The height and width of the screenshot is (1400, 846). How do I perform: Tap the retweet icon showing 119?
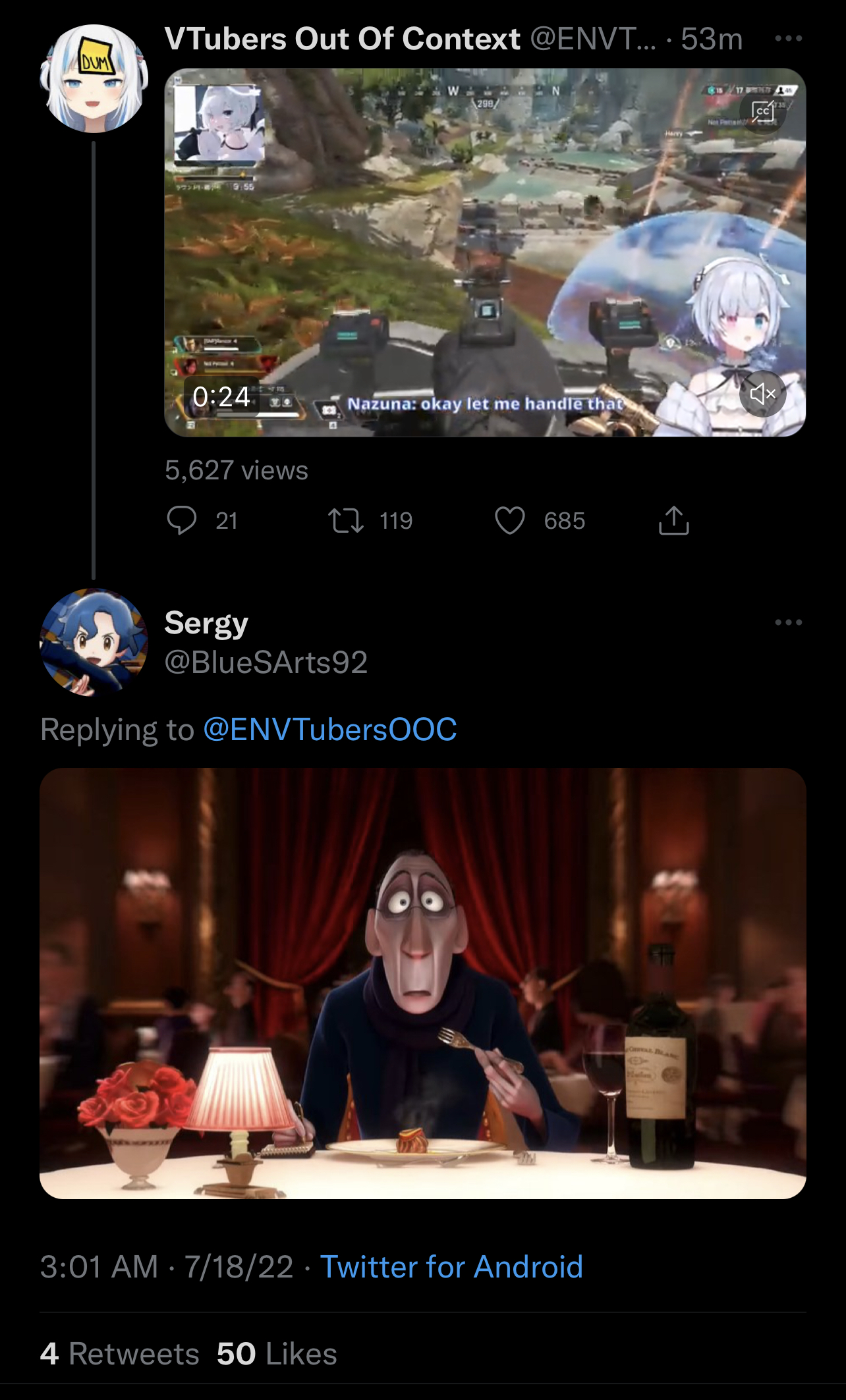(346, 520)
